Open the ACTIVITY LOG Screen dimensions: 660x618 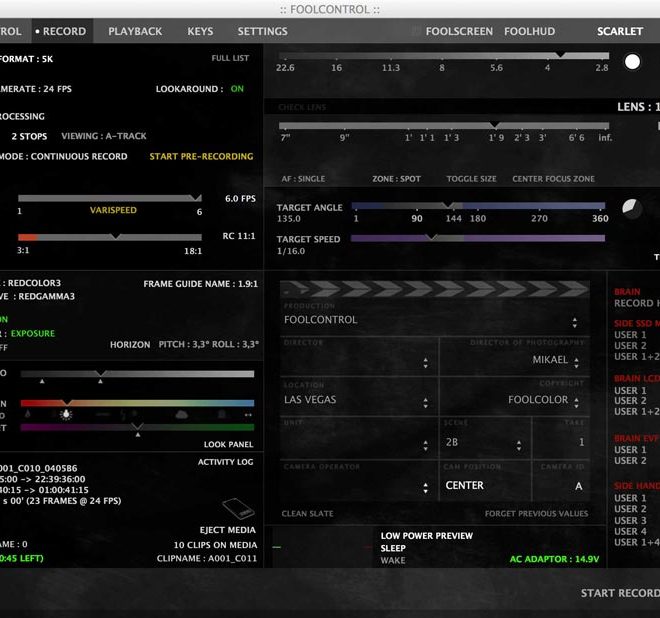[225, 462]
